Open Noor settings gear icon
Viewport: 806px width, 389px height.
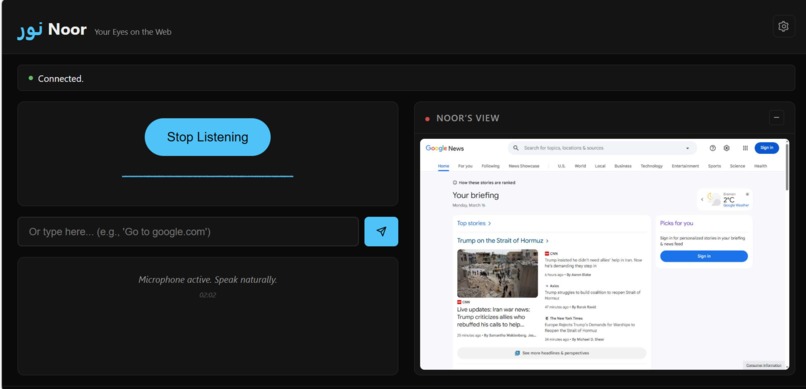(x=783, y=26)
